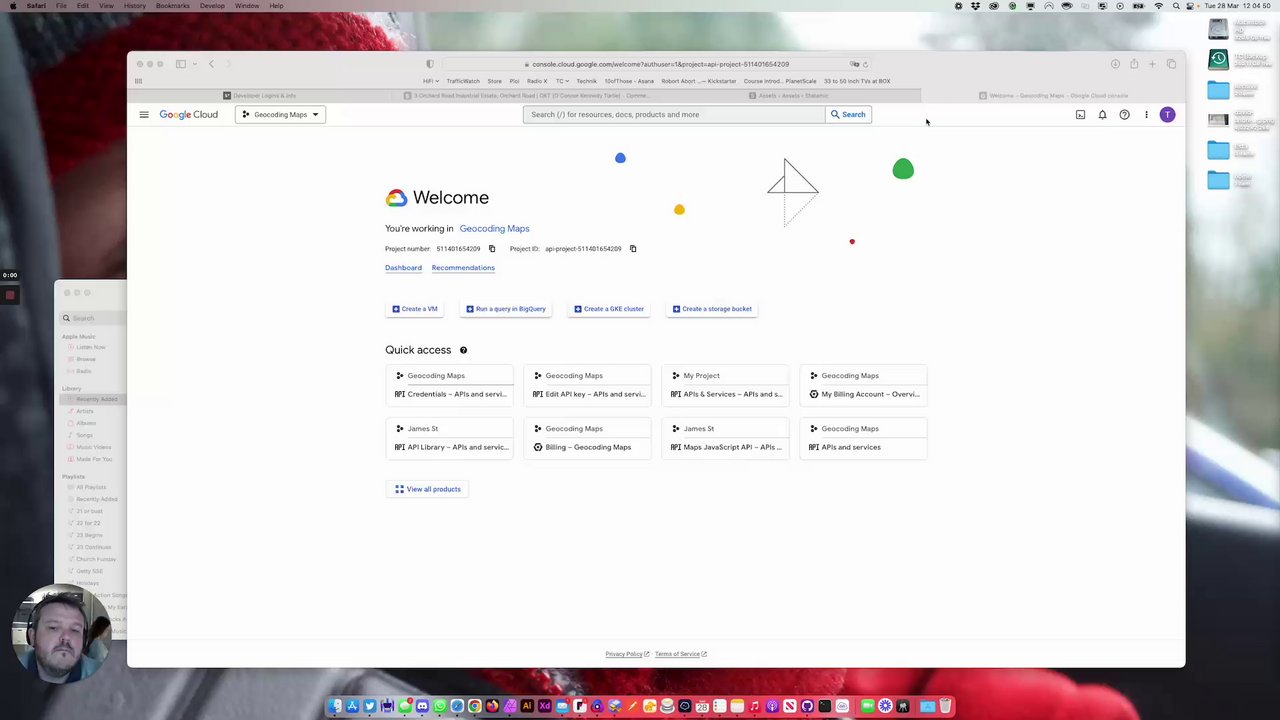Open the three-dot settings and utilities menu
Screen dimensions: 1280x720
[x=1146, y=115]
